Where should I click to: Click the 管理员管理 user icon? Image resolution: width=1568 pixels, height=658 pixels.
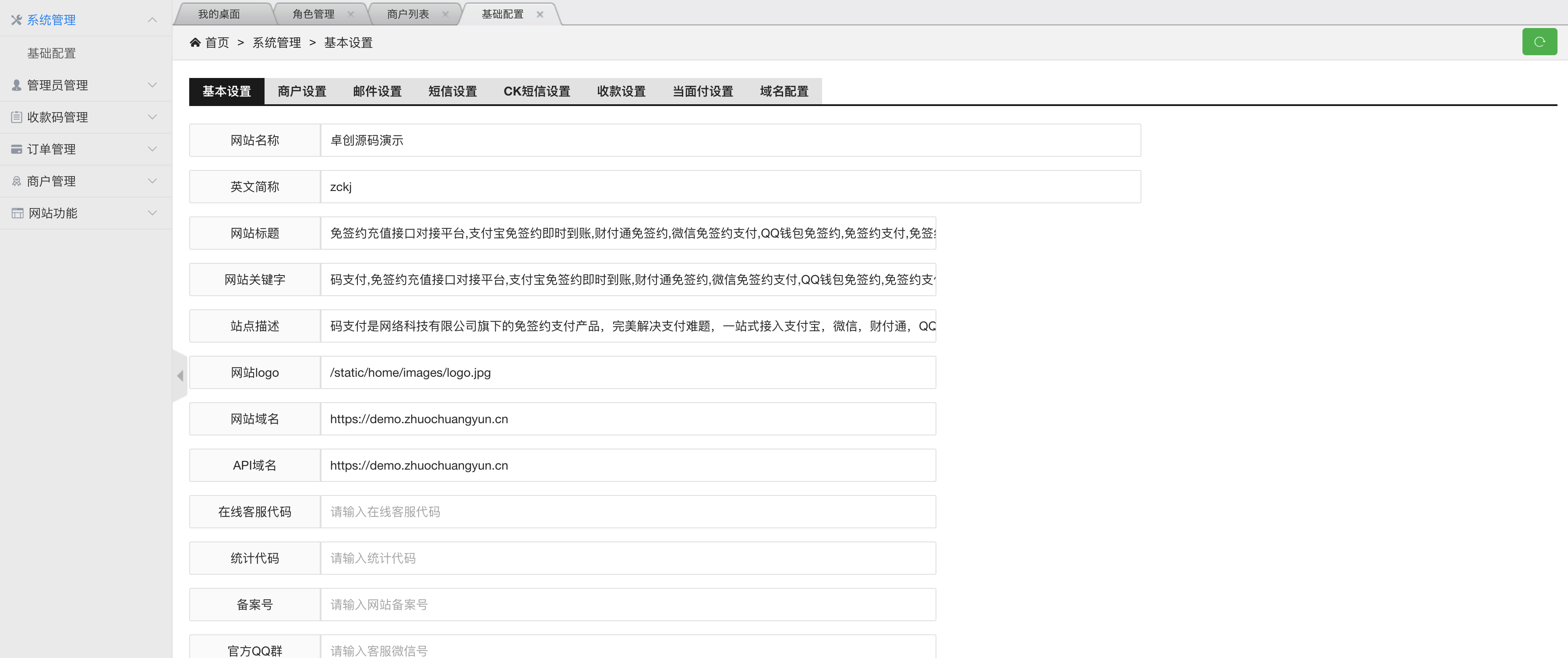click(x=17, y=85)
